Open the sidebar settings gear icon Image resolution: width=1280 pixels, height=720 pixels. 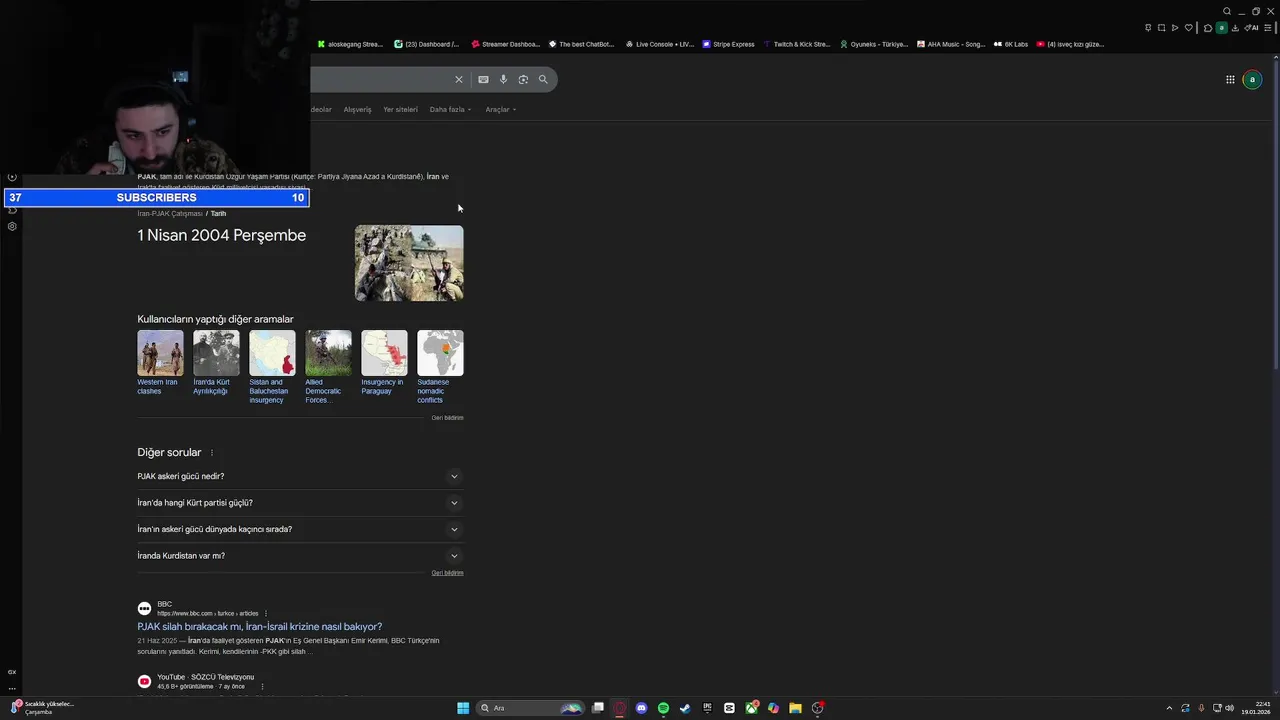[x=12, y=227]
